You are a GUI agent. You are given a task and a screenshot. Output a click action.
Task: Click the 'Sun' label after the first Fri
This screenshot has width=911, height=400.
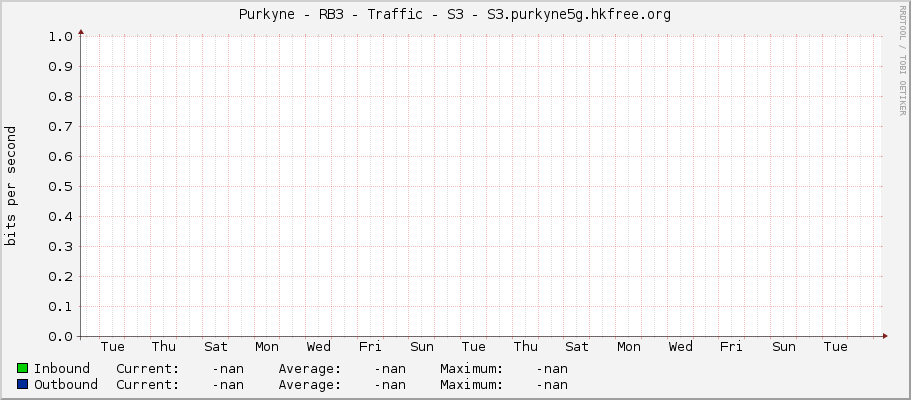coord(422,347)
